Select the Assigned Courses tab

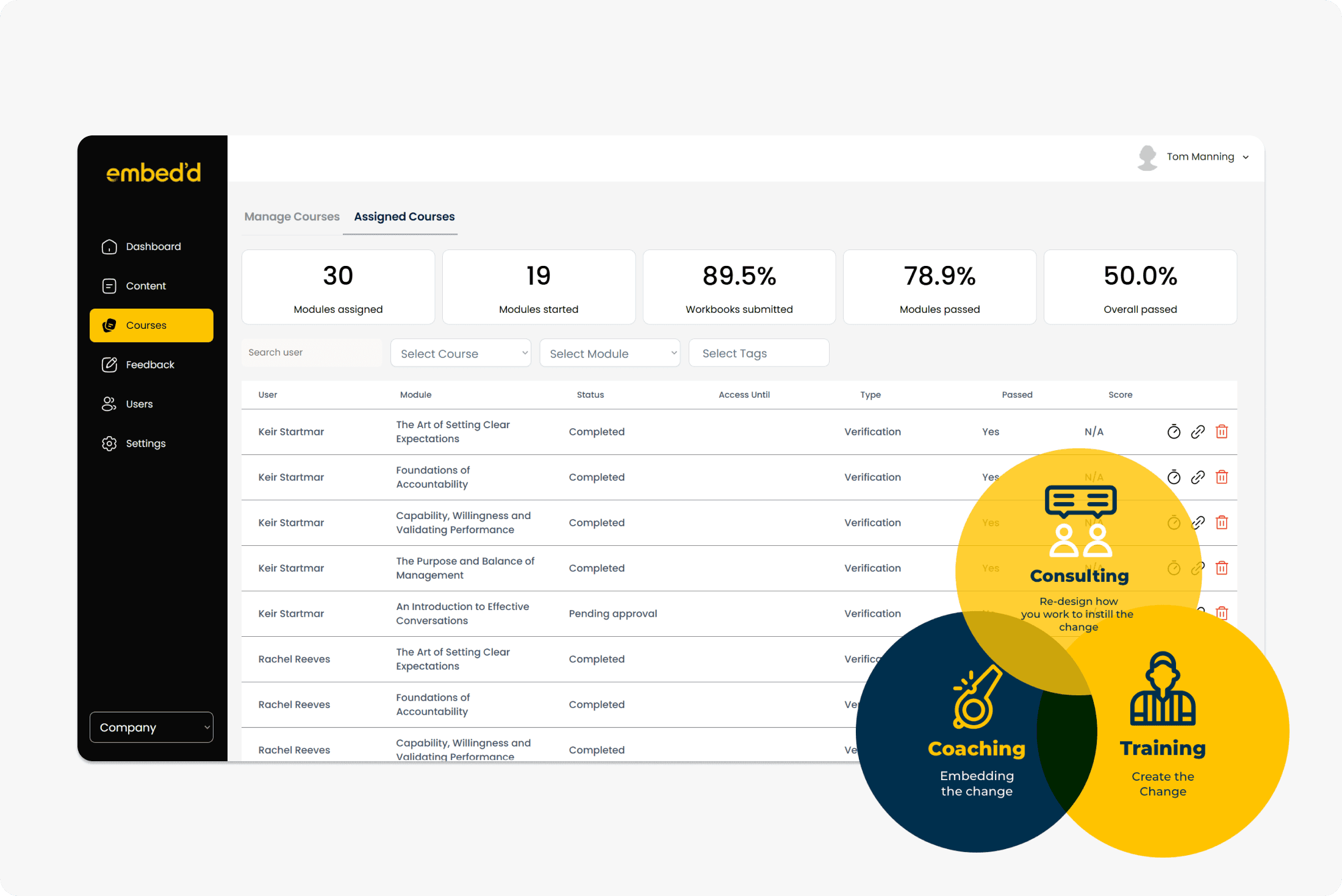[404, 217]
